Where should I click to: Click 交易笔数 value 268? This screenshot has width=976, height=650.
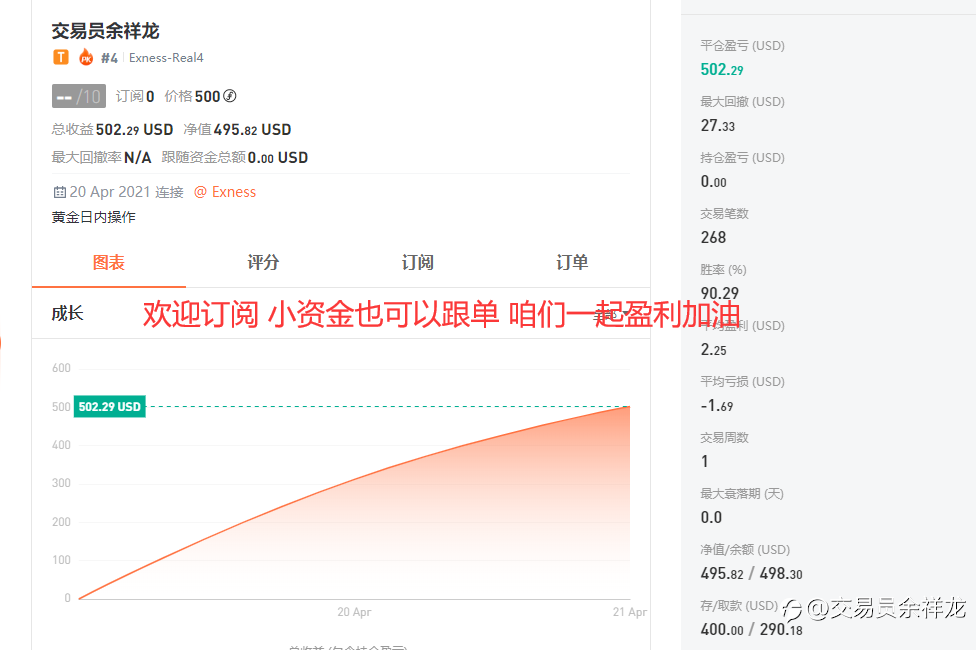tap(713, 237)
